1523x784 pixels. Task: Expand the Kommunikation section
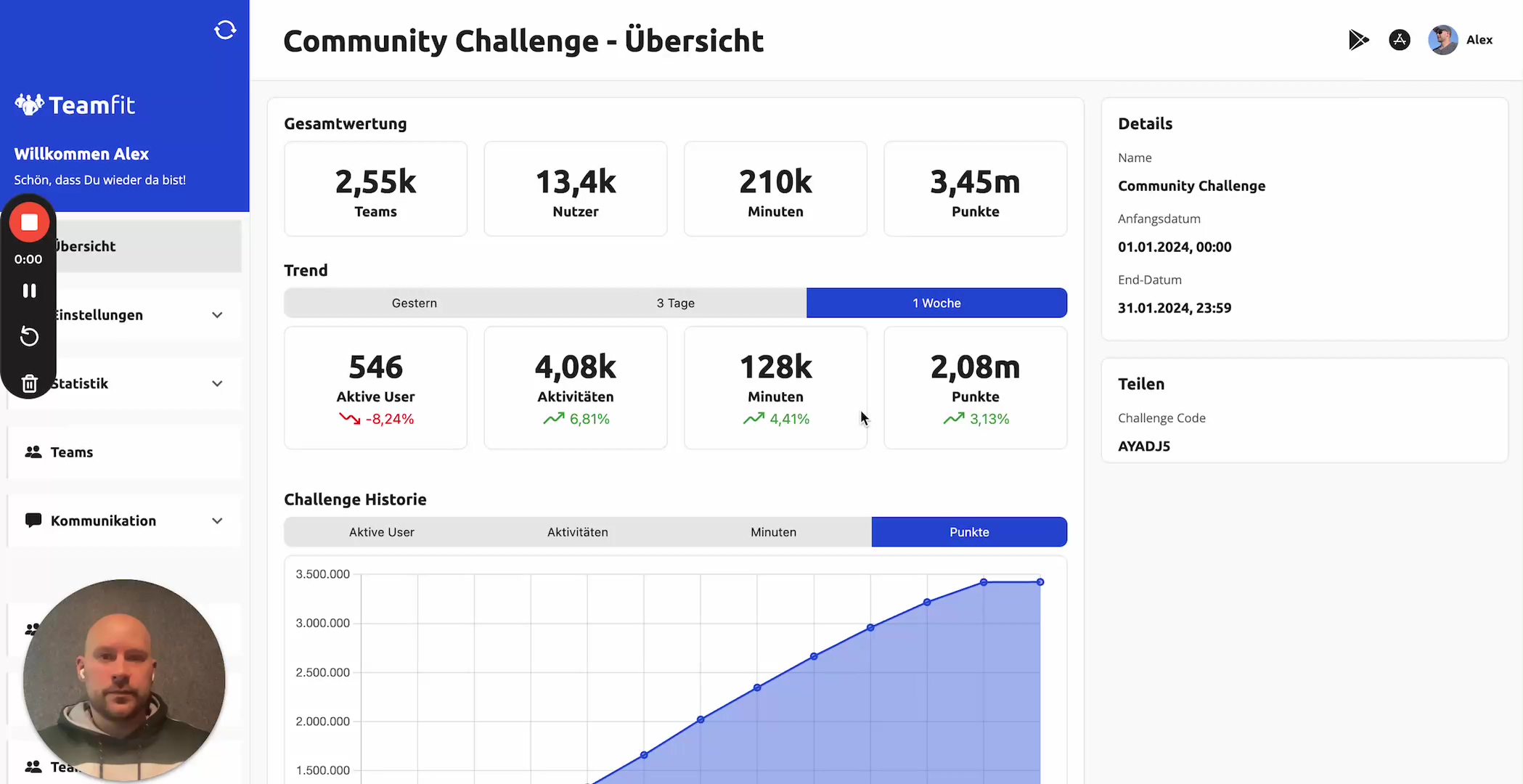(x=217, y=520)
